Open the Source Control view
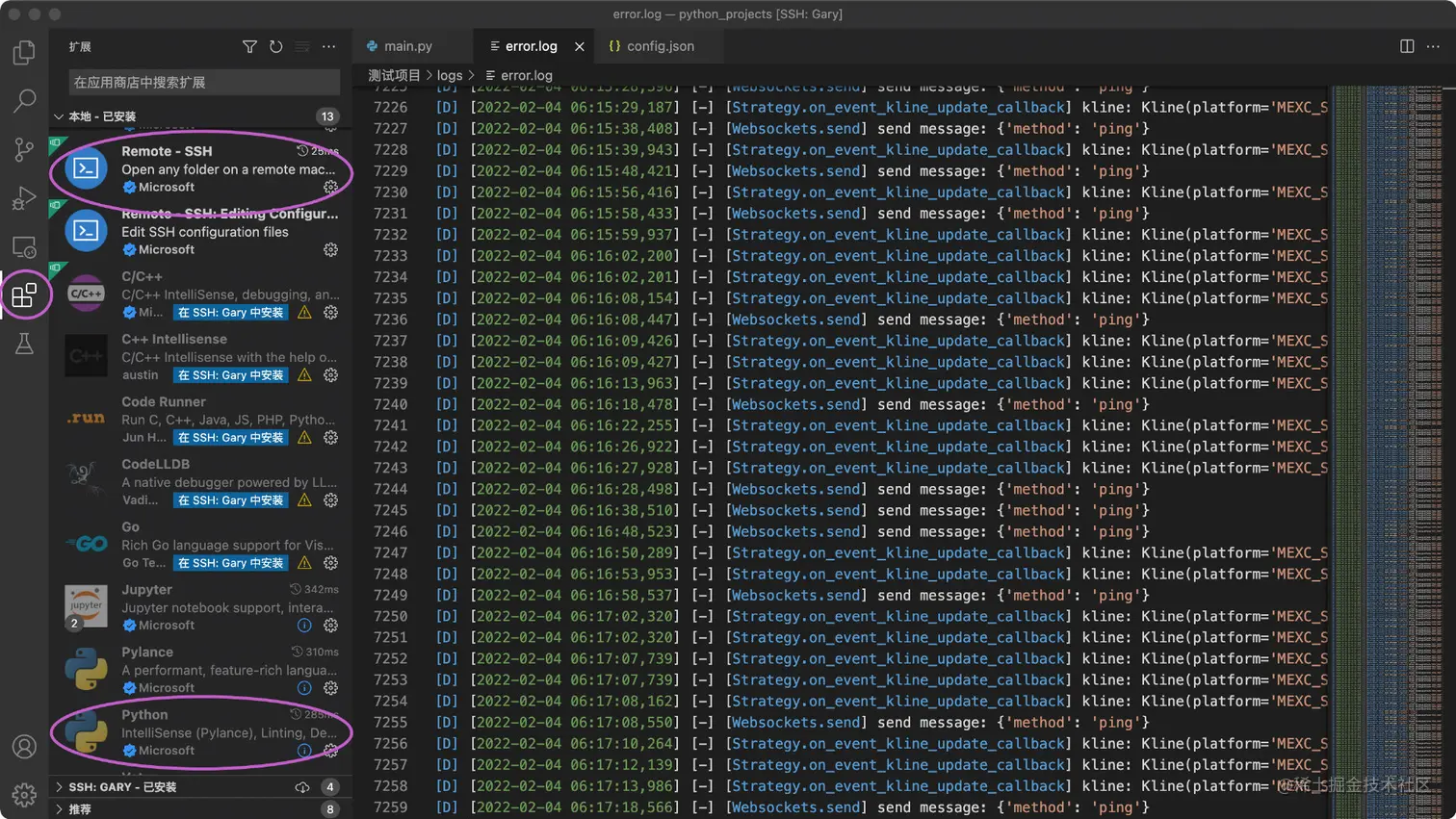This screenshot has height=819, width=1456. (24, 149)
